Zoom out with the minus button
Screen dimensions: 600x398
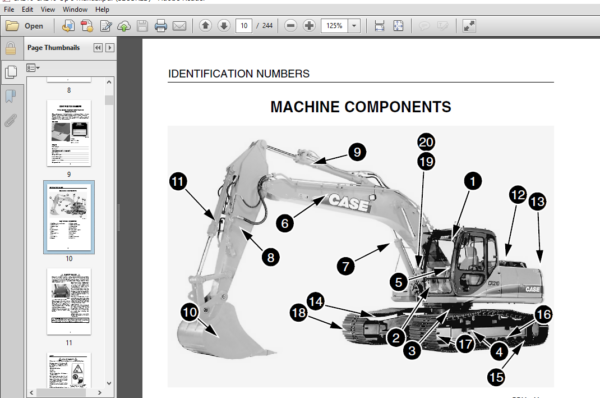(x=291, y=26)
